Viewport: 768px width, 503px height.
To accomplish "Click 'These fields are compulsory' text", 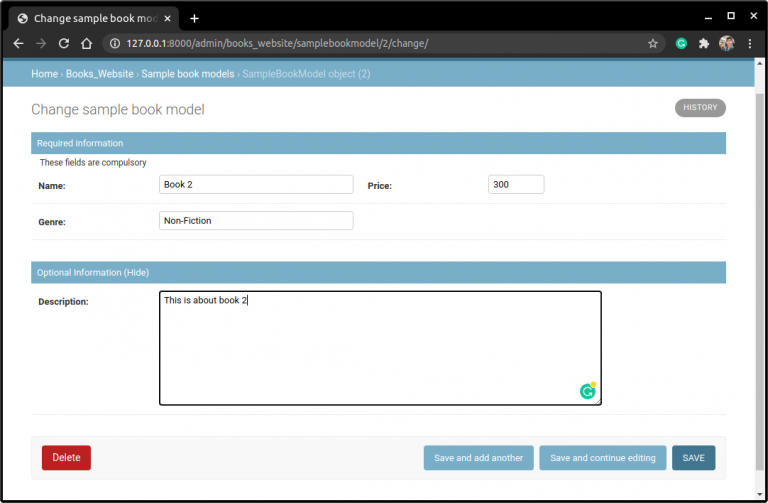I will pyautogui.click(x=93, y=163).
